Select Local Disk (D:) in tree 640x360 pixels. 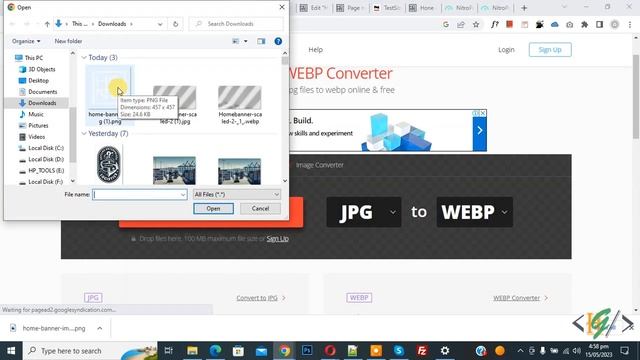click(46, 160)
